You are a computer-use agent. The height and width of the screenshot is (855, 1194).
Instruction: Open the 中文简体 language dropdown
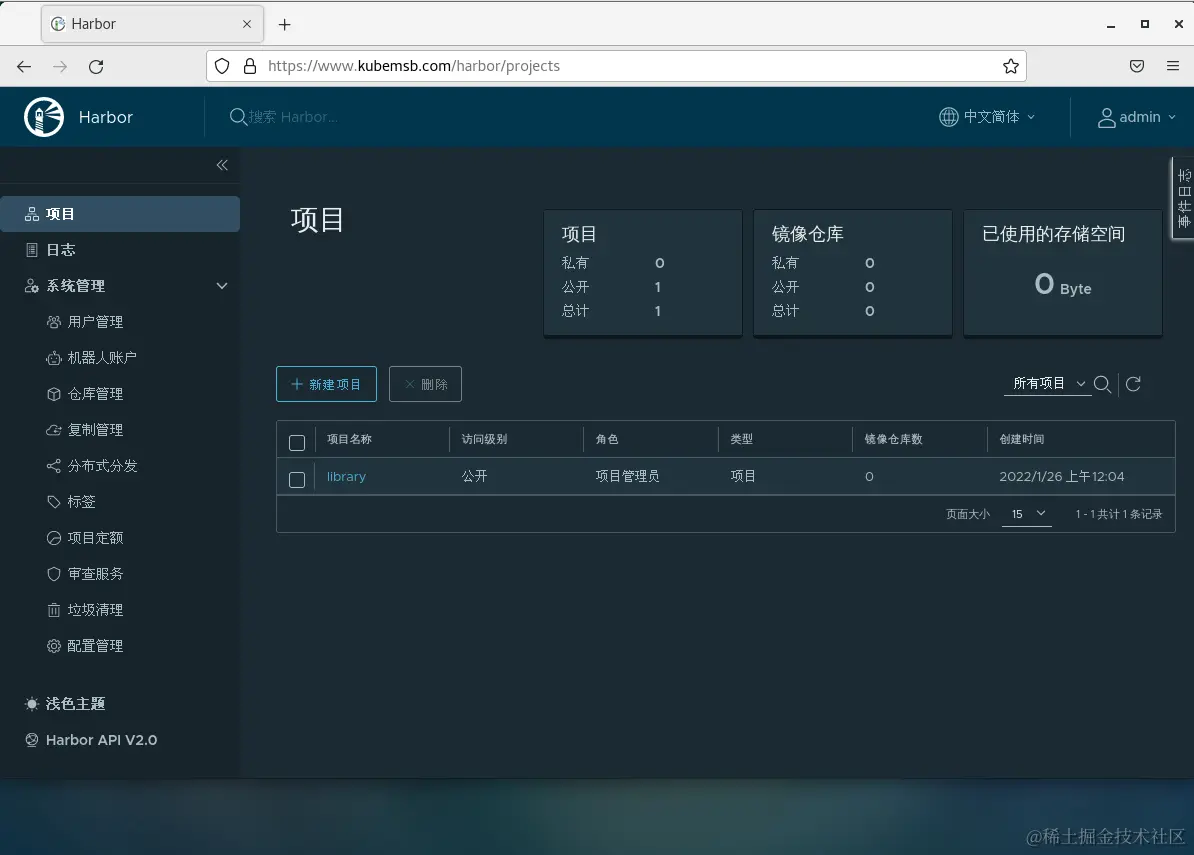coord(988,116)
